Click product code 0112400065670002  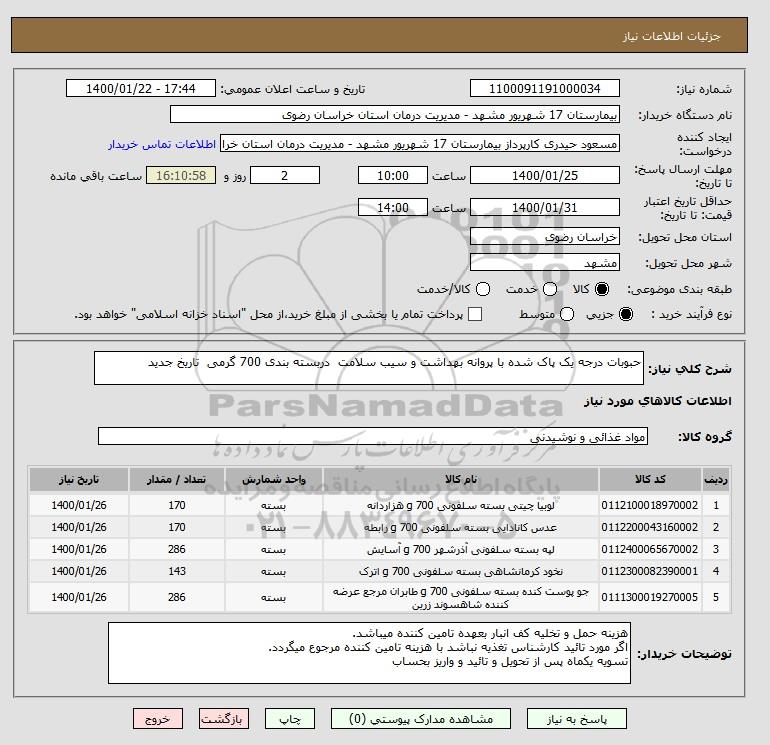pos(650,550)
